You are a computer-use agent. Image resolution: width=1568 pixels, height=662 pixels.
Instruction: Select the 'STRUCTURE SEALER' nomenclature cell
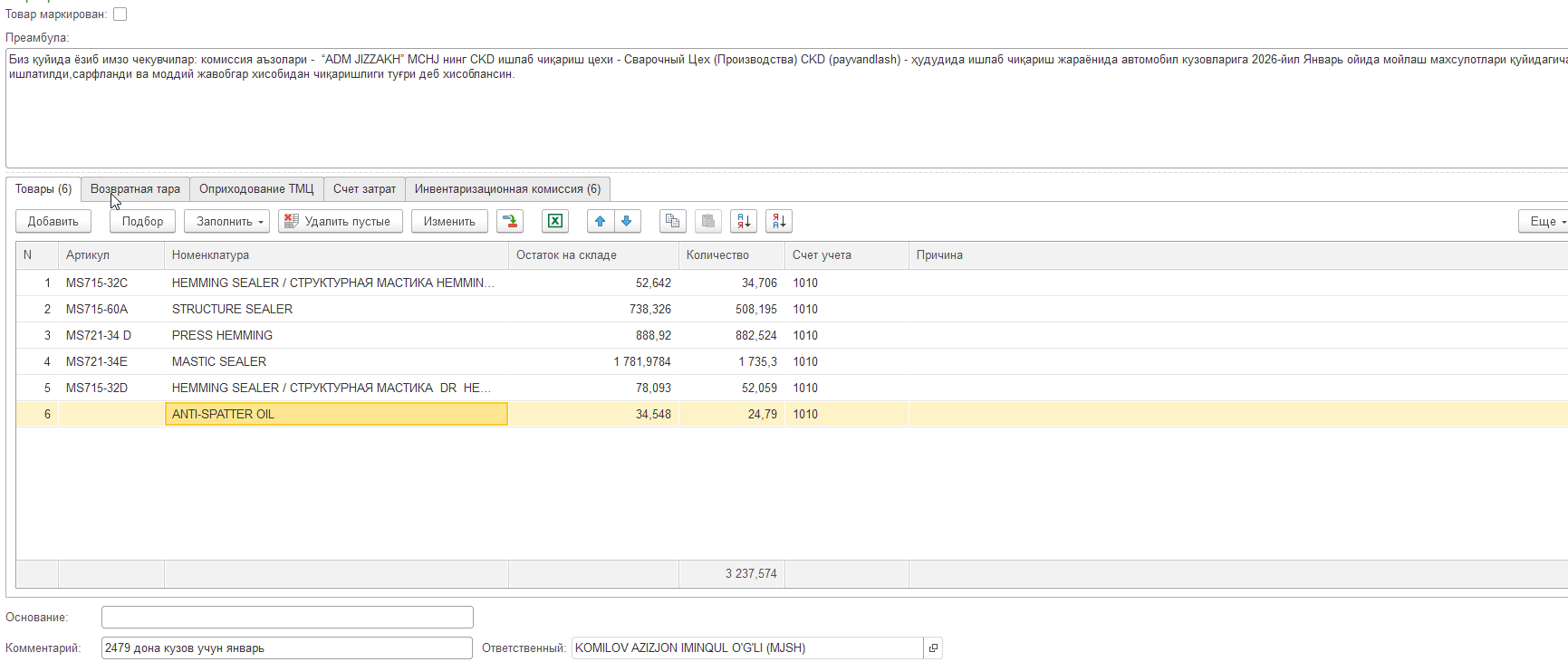[336, 310]
